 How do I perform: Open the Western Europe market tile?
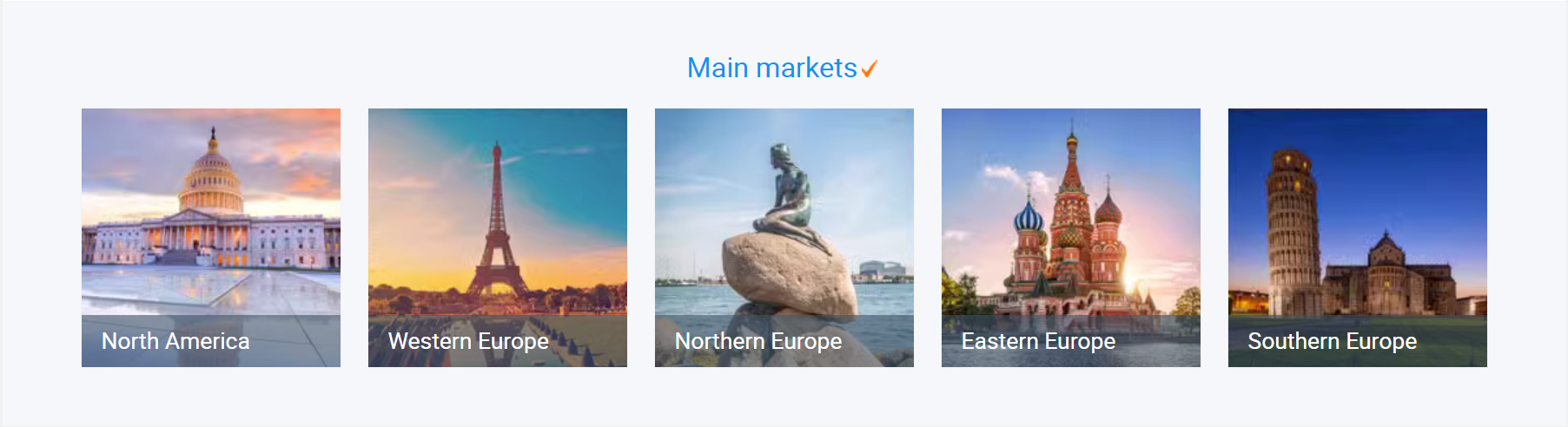(x=498, y=238)
